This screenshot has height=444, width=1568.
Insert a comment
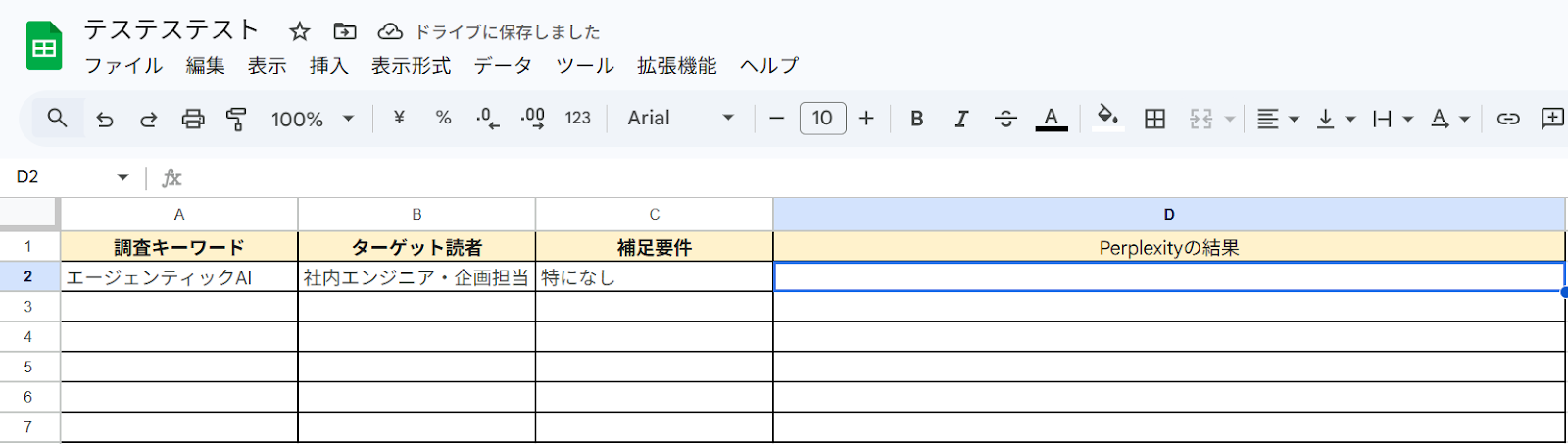click(1552, 118)
